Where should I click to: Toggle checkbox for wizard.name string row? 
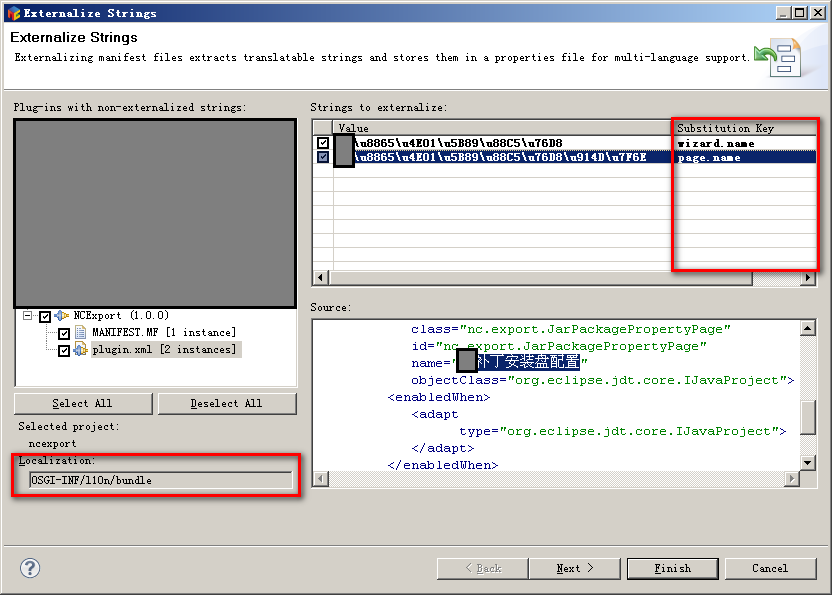click(x=323, y=143)
